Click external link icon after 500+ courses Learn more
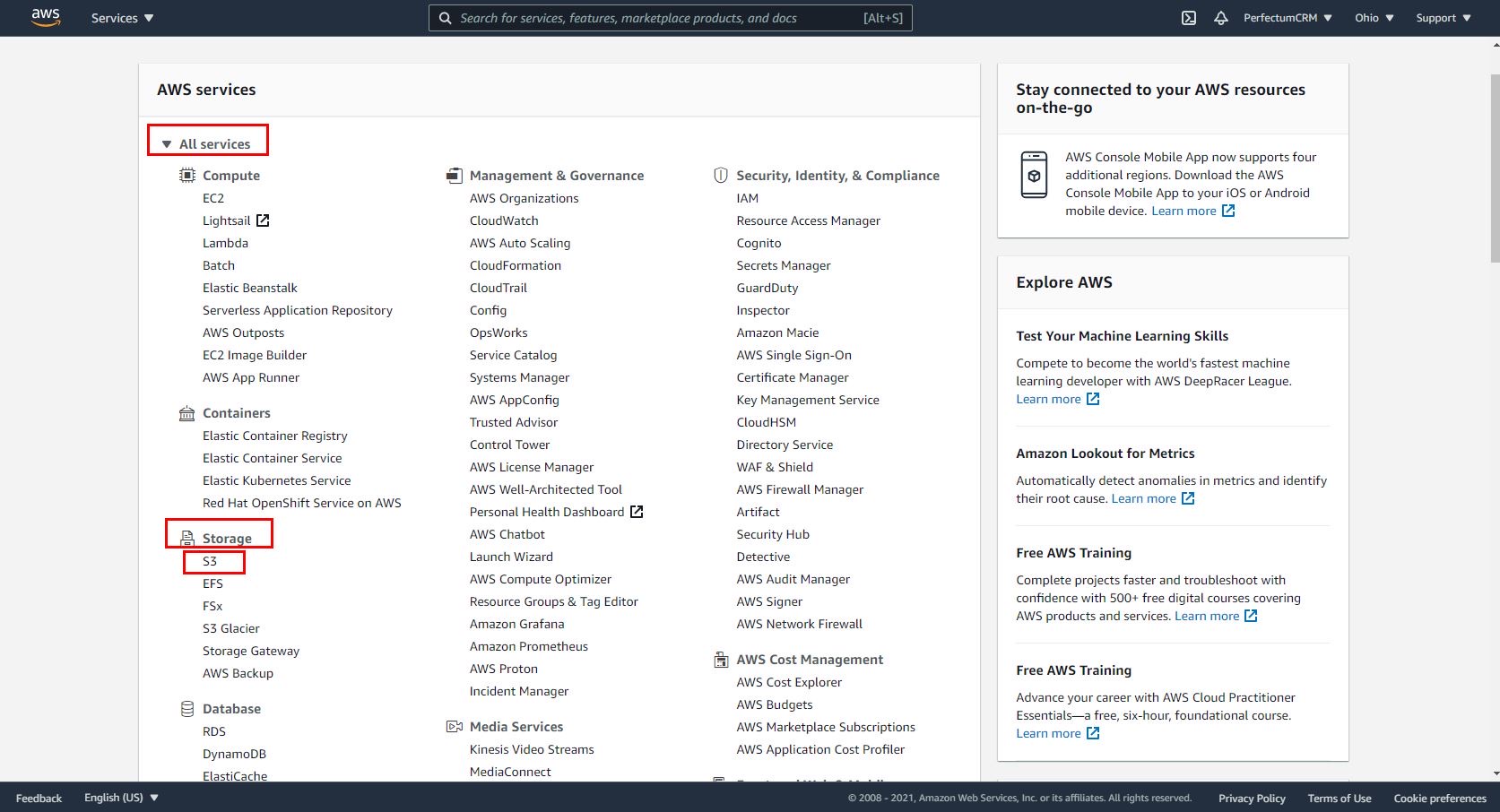The width and height of the screenshot is (1500, 812). click(1251, 616)
